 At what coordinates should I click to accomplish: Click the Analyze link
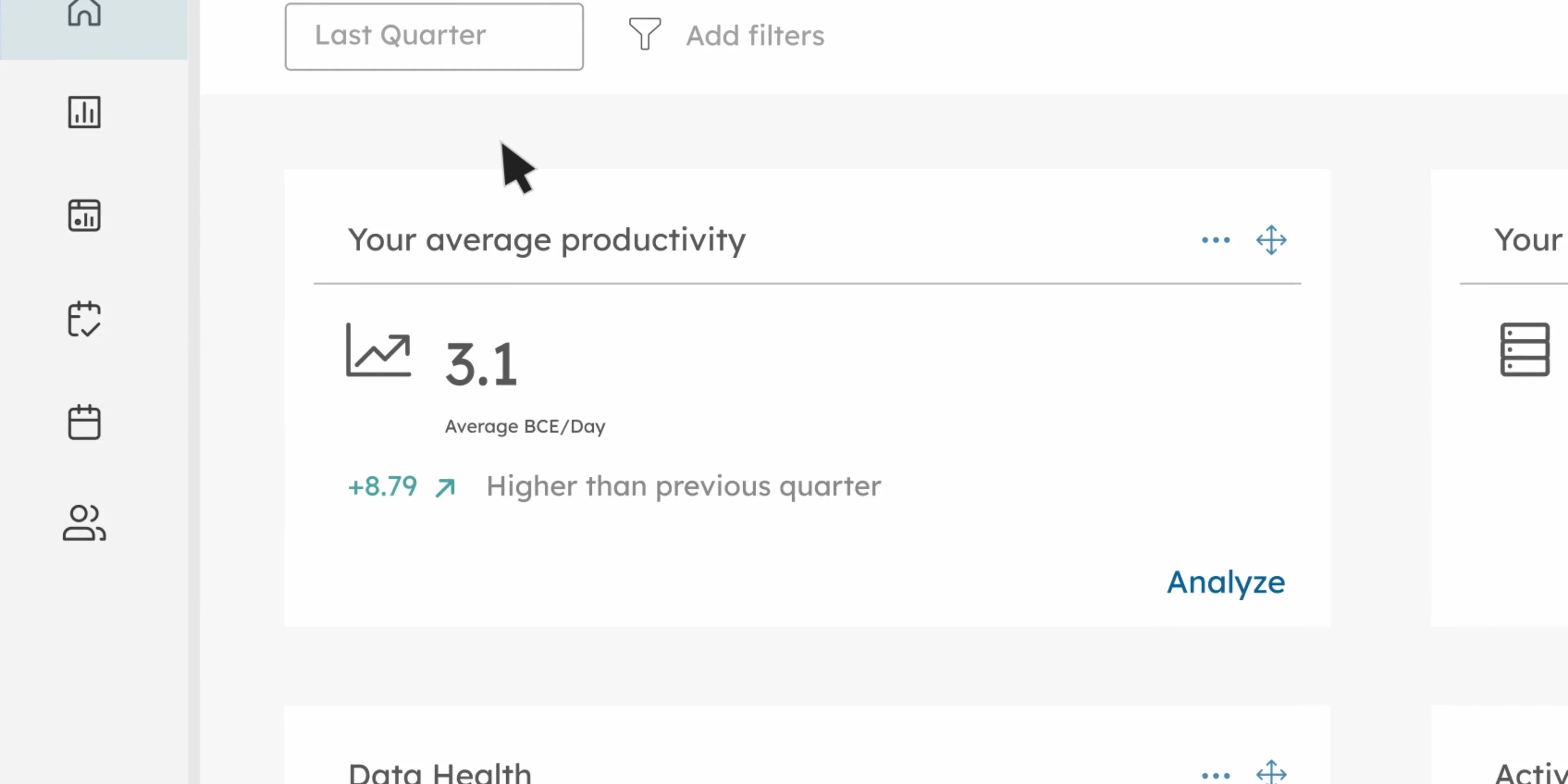click(1226, 583)
